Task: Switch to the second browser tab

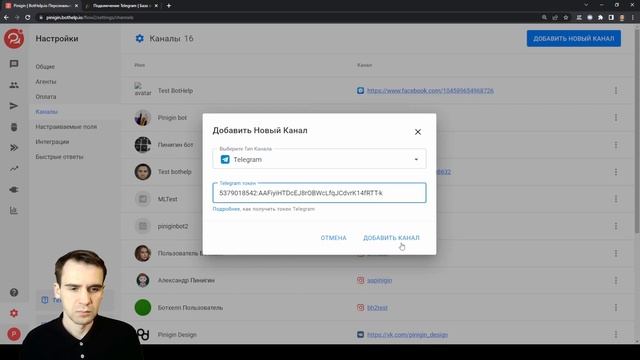Action: (x=121, y=6)
